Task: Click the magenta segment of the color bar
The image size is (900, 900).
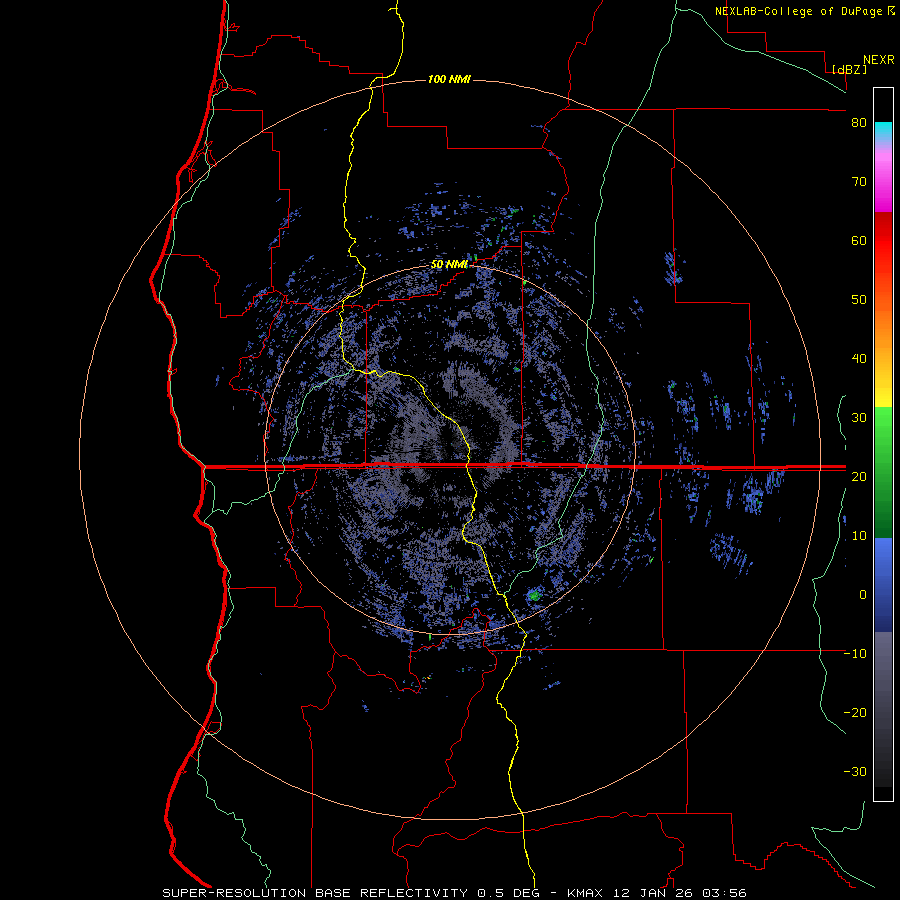Action: (883, 184)
